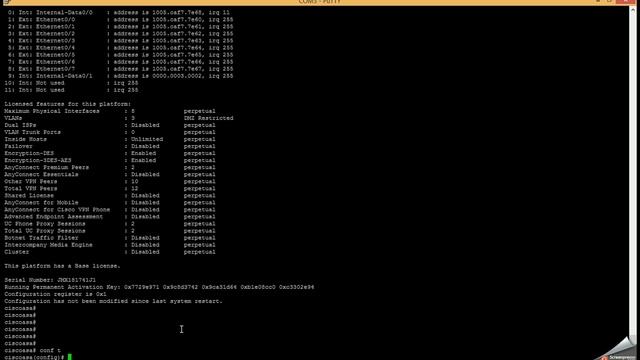This screenshot has width=640, height=360.
Task: Click the Ethernet0/2 interface line
Action: 119,33
